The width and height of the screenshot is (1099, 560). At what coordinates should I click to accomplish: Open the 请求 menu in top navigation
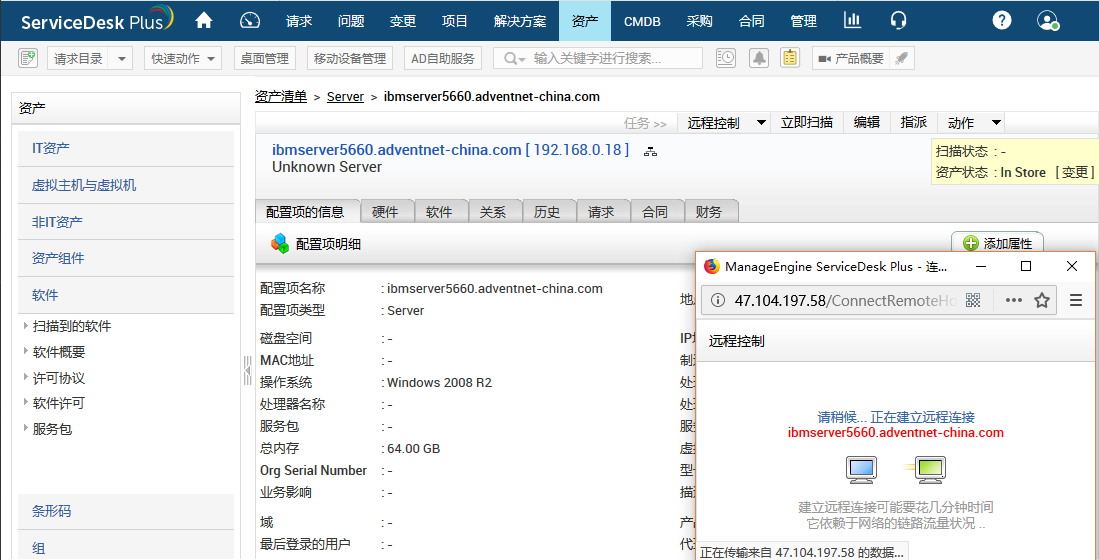click(x=299, y=21)
